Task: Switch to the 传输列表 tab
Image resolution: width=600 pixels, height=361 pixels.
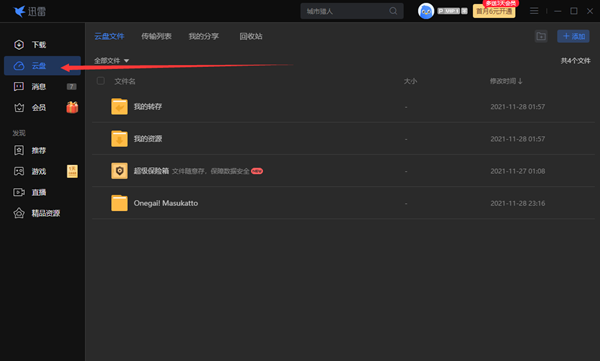Action: 156,36
